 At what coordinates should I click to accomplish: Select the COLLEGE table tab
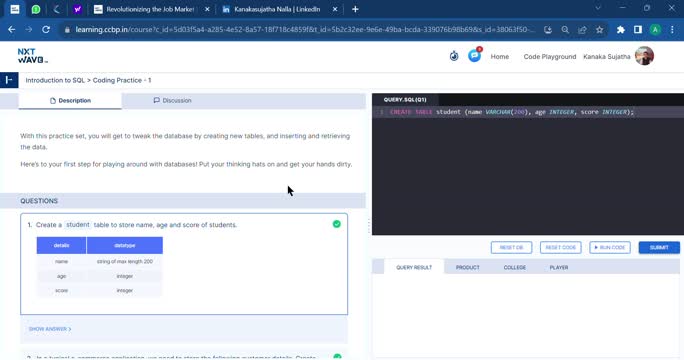coord(515,267)
